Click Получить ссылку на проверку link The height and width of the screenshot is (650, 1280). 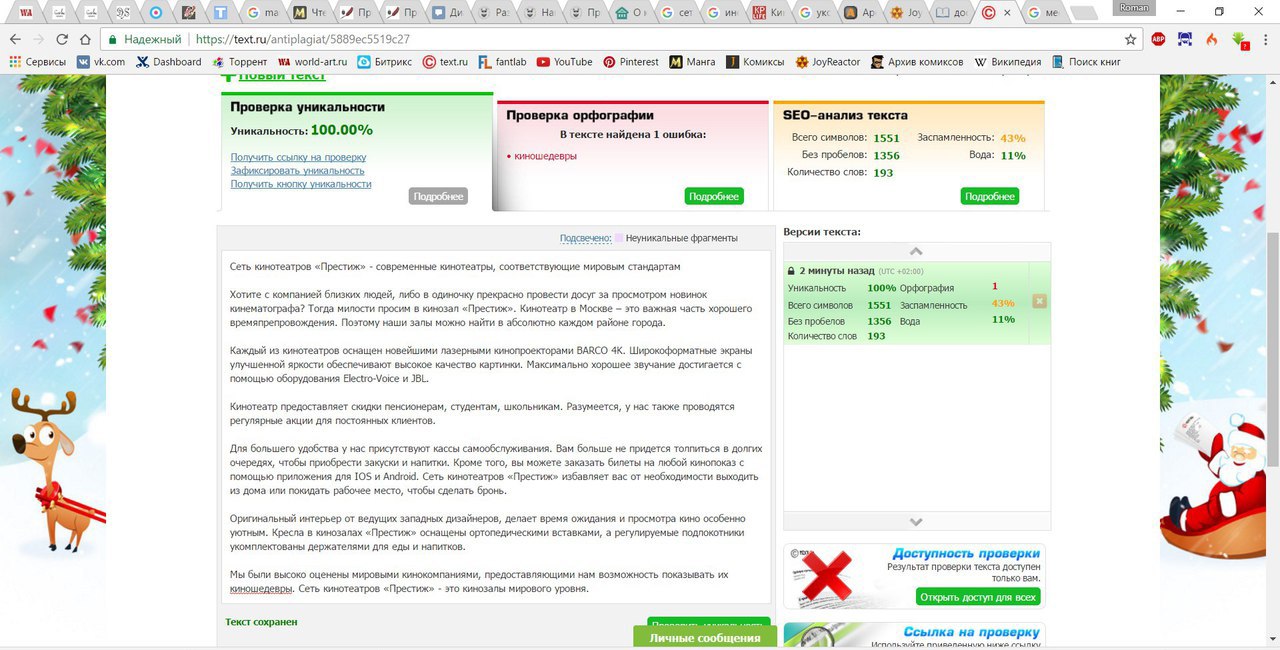tap(298, 157)
